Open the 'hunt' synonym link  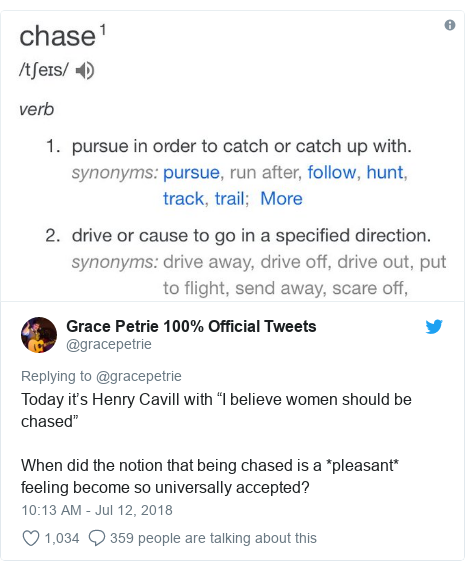pos(385,172)
